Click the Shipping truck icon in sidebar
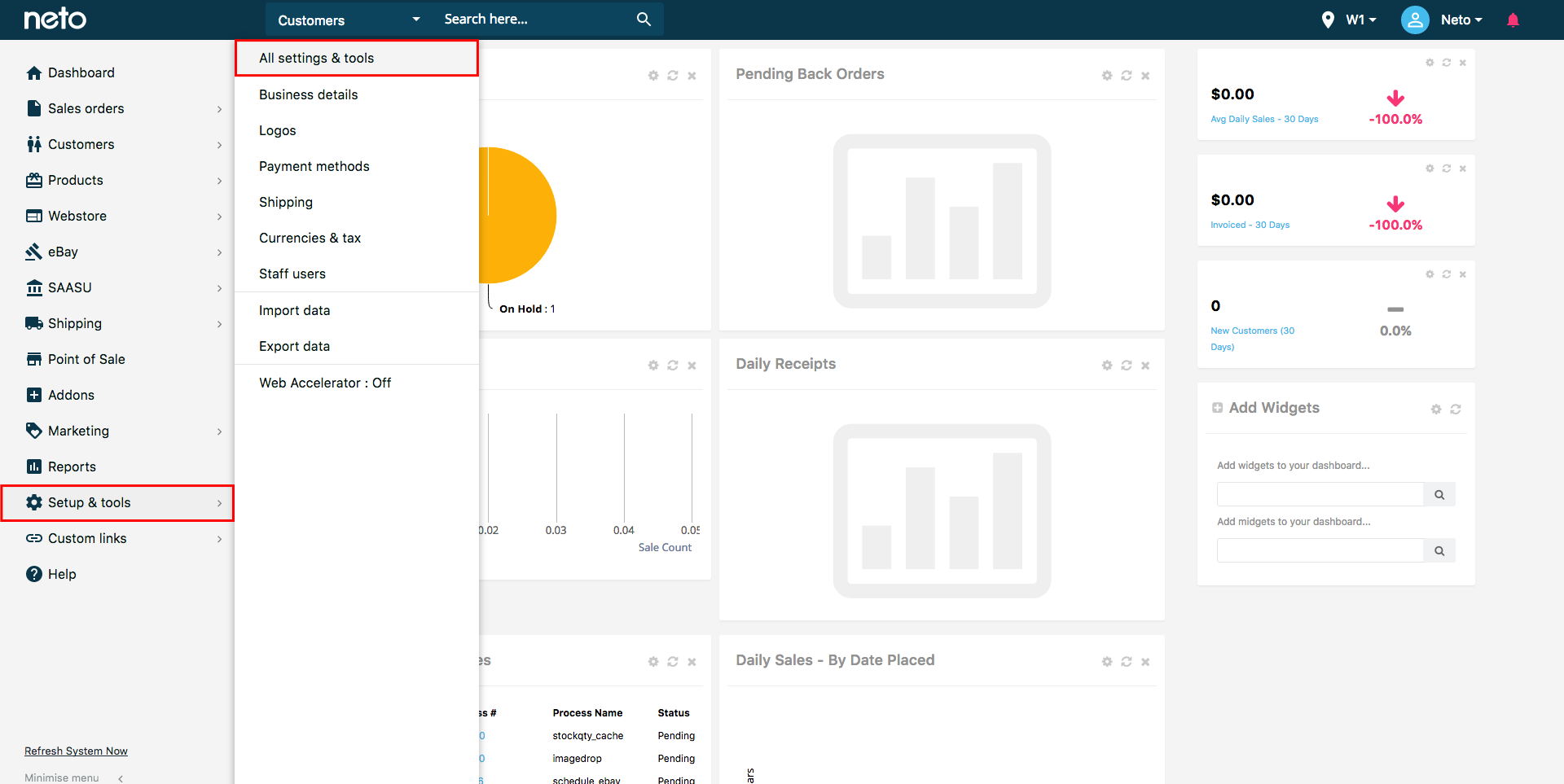The height and width of the screenshot is (784, 1564). click(x=34, y=323)
